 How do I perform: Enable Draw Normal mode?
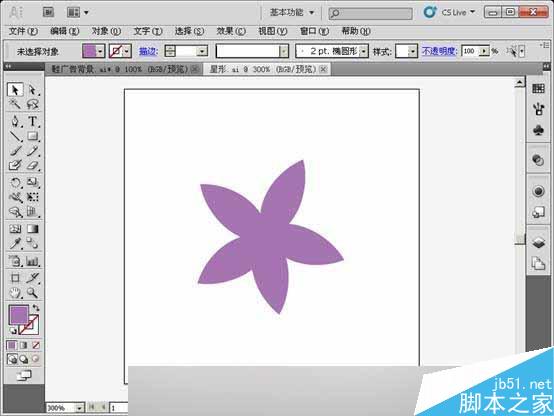coord(12,359)
